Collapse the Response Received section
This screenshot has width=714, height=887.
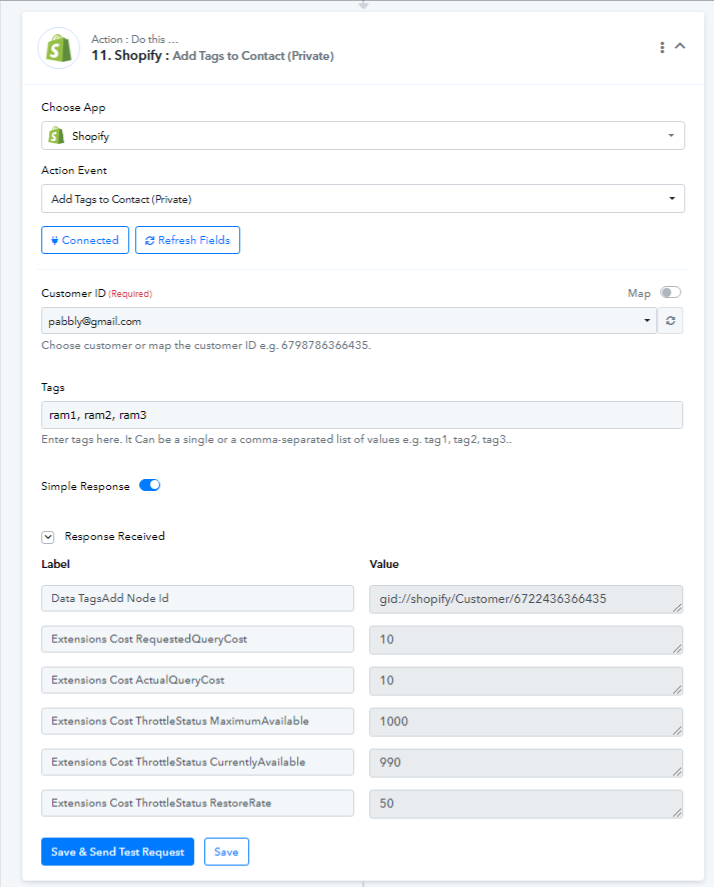48,537
